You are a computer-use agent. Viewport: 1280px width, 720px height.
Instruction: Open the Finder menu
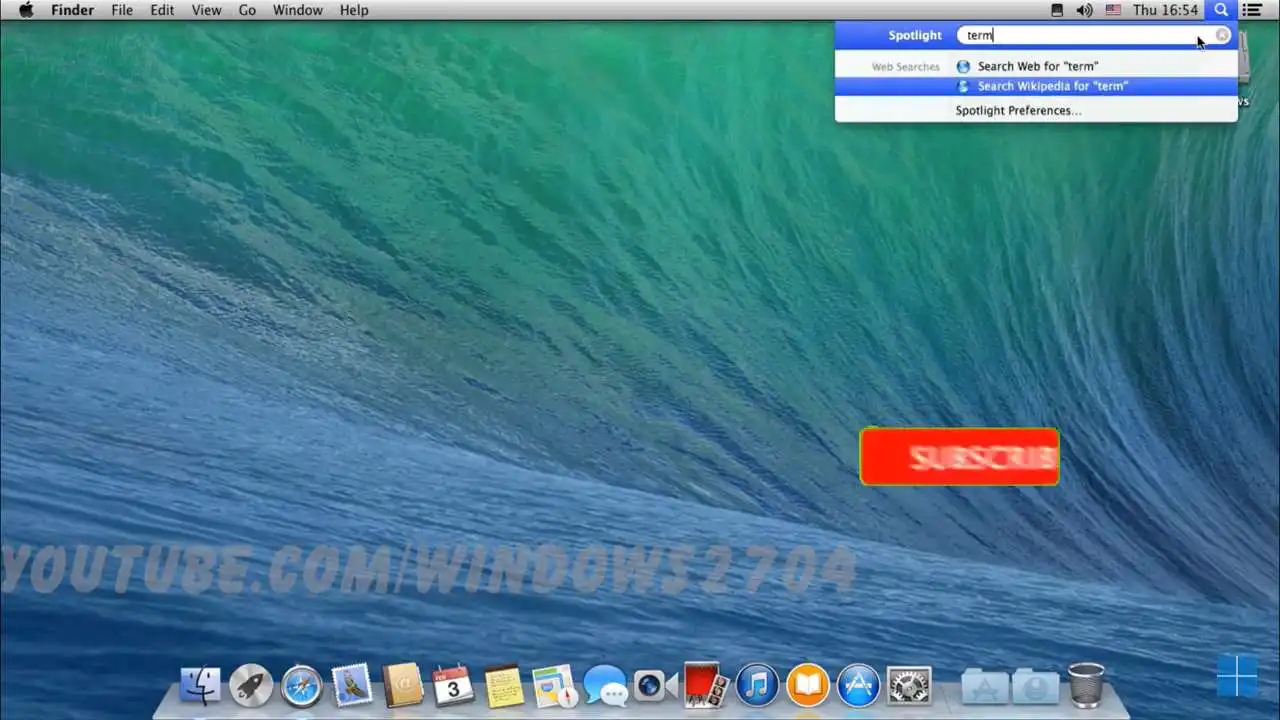pyautogui.click(x=72, y=10)
